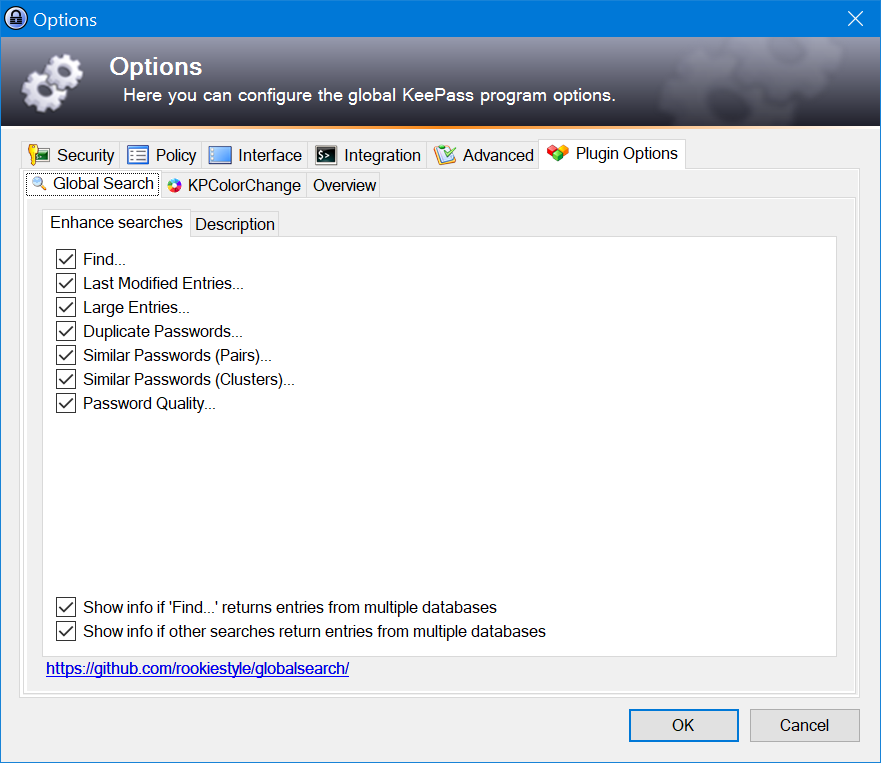Open the Overview plugin tab
This screenshot has height=763, width=881.
pyautogui.click(x=344, y=185)
